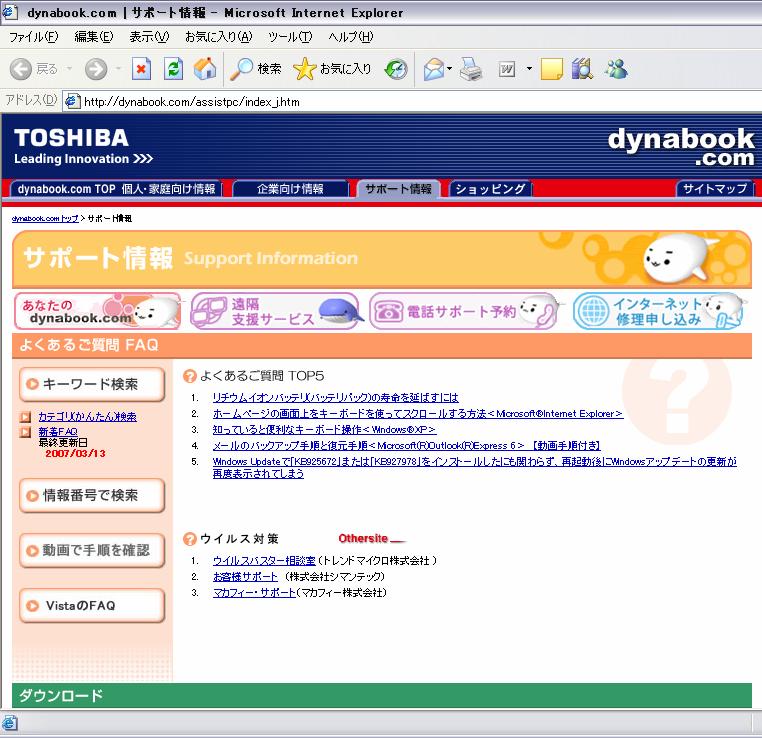Click the IE status bar page icon

pyautogui.click(x=10, y=723)
